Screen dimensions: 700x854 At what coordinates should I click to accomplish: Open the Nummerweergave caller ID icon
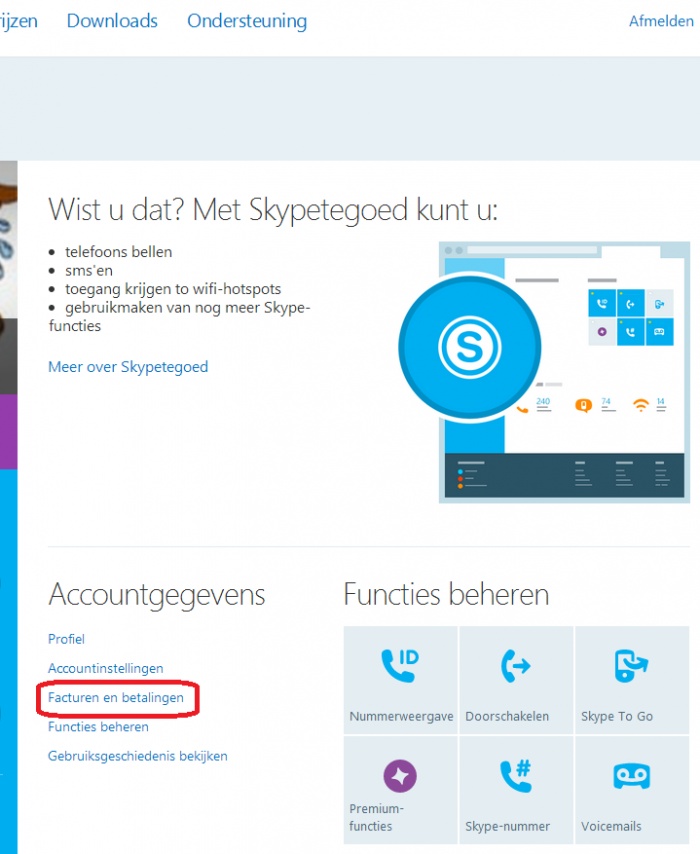pyautogui.click(x=400, y=665)
